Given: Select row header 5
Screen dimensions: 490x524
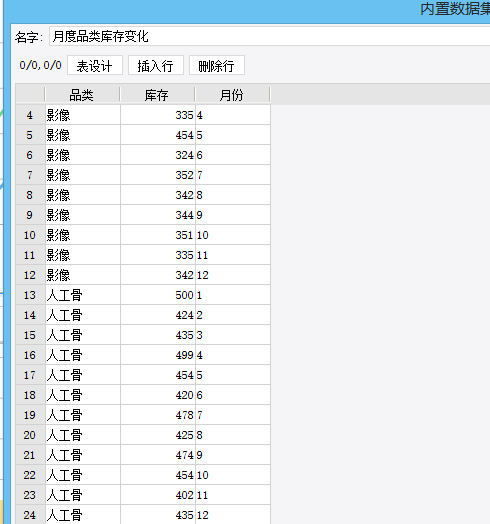Looking at the screenshot, I should pyautogui.click(x=30, y=135).
